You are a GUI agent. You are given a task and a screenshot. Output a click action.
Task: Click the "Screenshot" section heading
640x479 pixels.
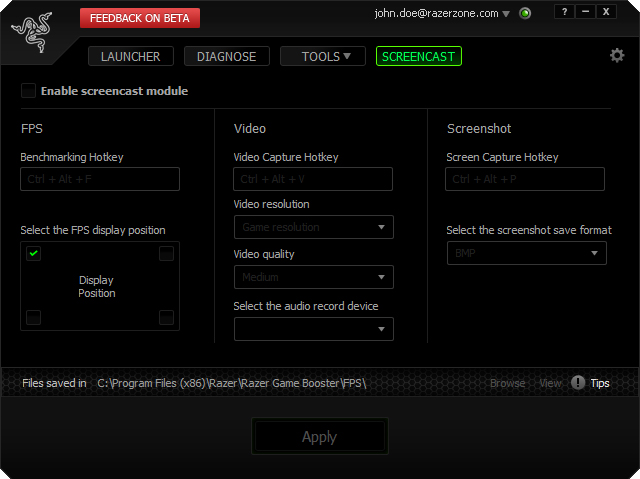[x=479, y=129]
